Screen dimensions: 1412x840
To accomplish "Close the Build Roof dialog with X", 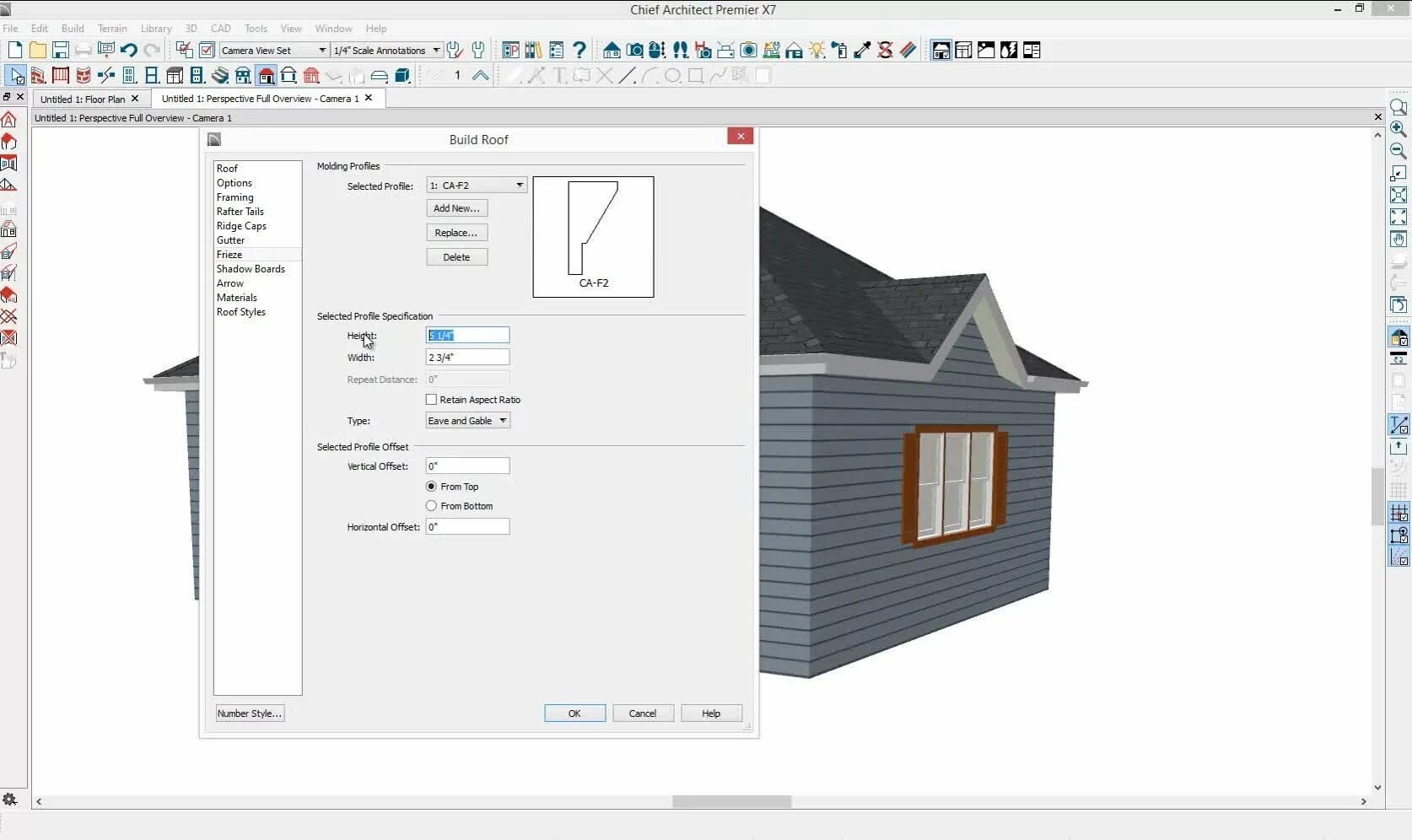I will [x=740, y=137].
